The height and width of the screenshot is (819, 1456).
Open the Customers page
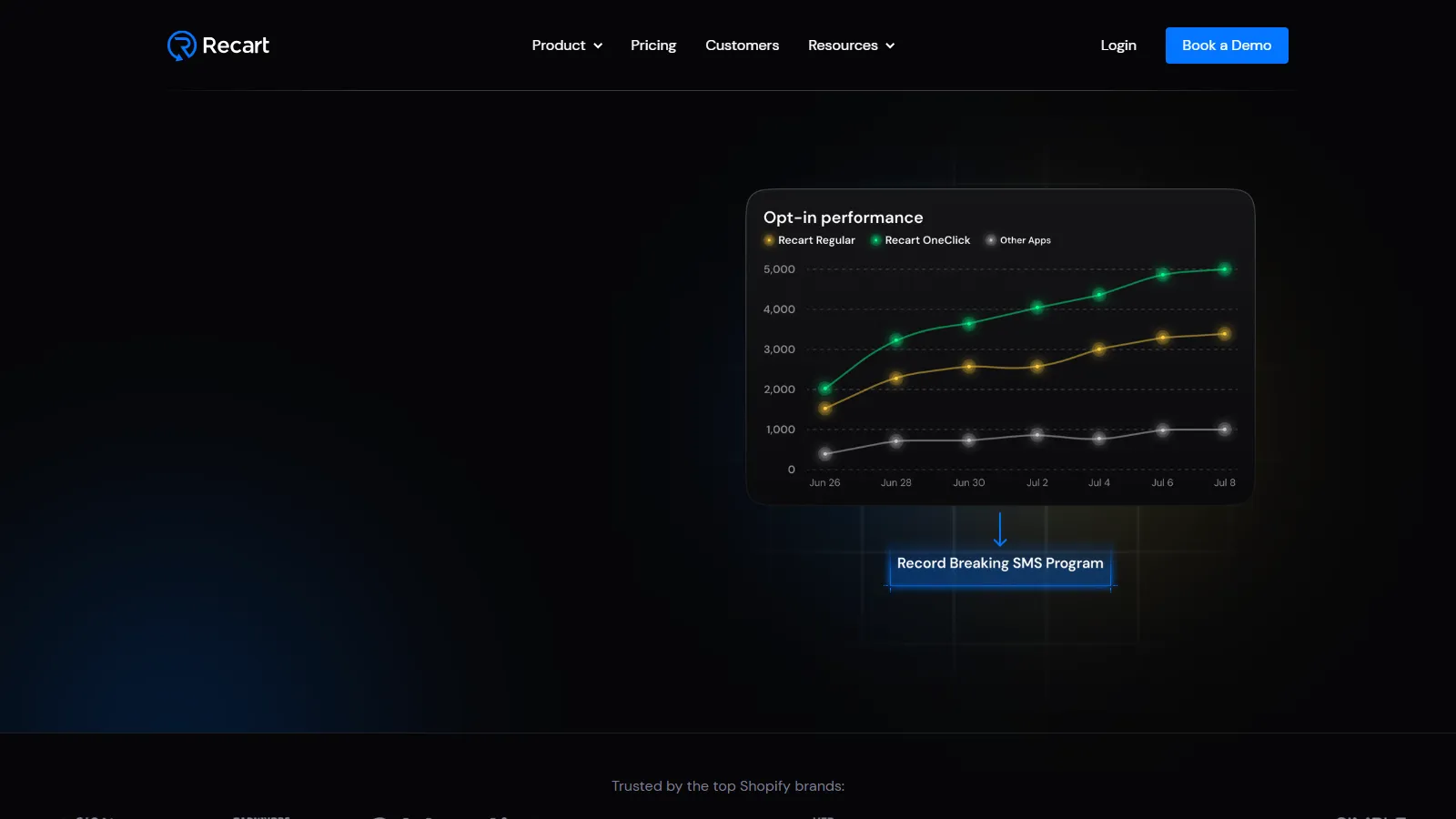pyautogui.click(x=742, y=45)
